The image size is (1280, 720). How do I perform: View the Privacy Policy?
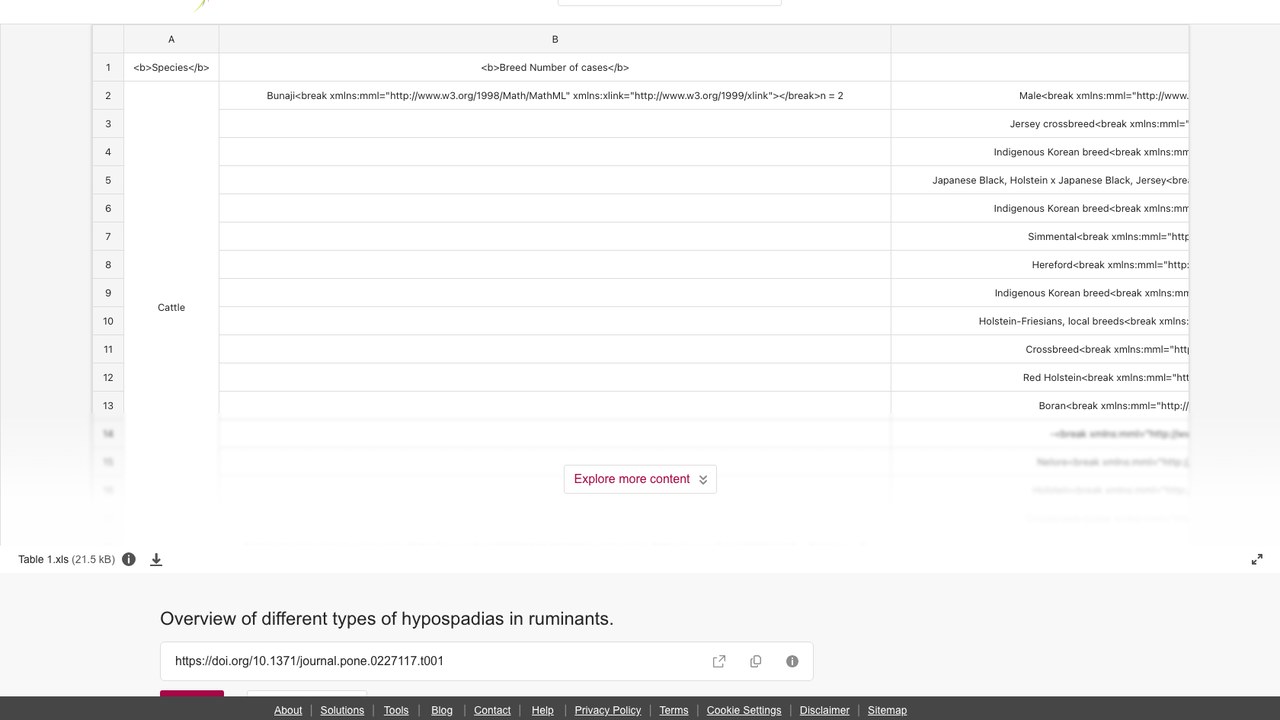(608, 710)
